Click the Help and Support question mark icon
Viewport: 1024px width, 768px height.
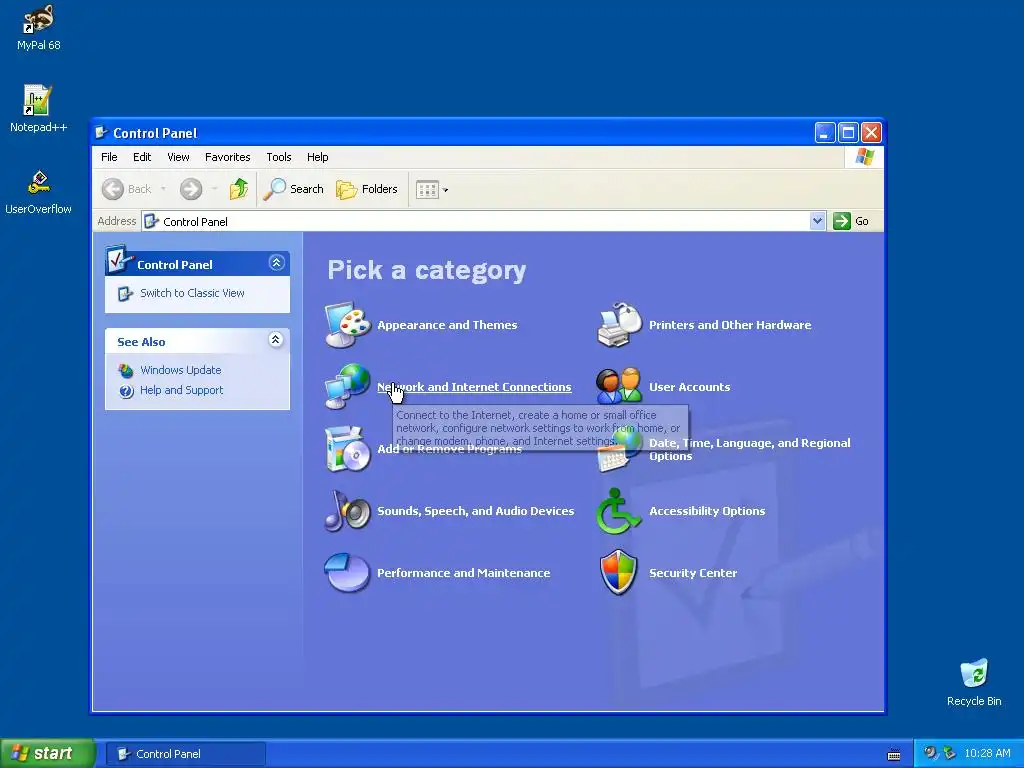pos(126,391)
